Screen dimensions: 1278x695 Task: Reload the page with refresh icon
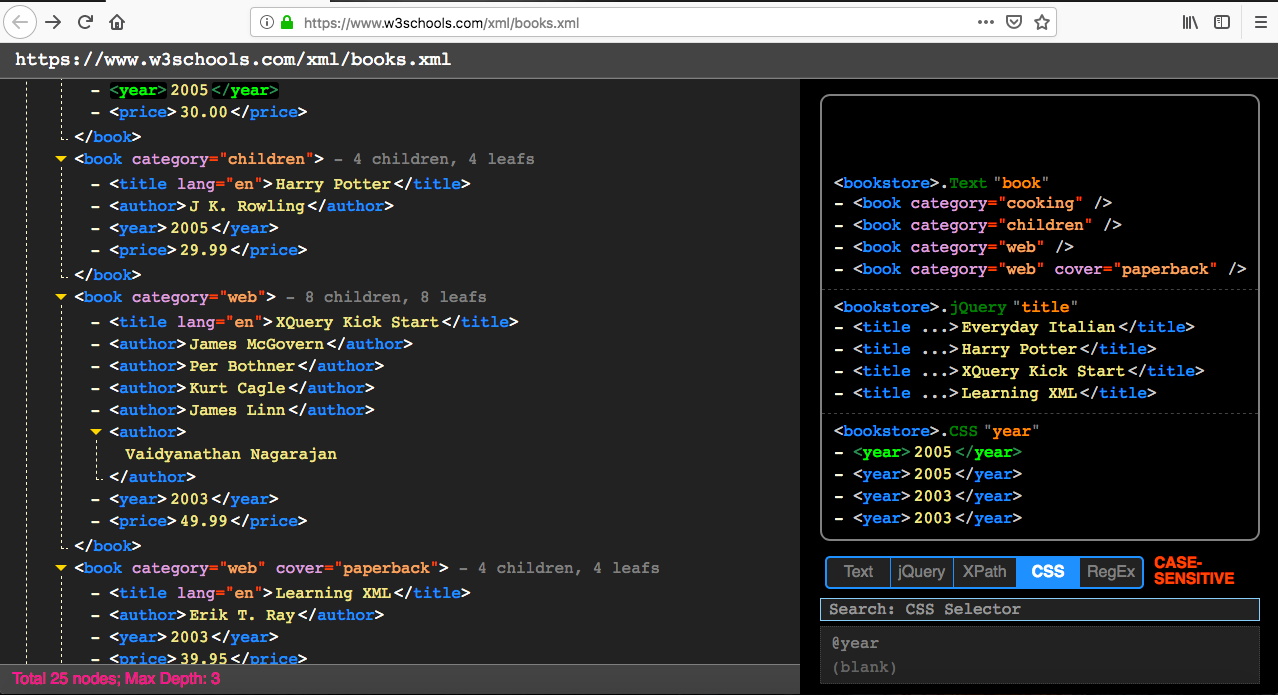[x=85, y=22]
